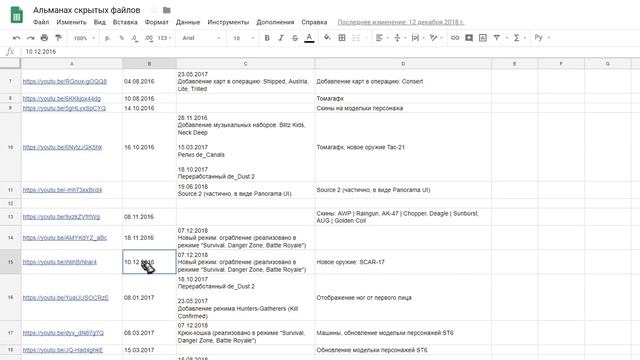The width and height of the screenshot is (640, 360).
Task: Open the Вставка menu
Action: click(x=125, y=22)
